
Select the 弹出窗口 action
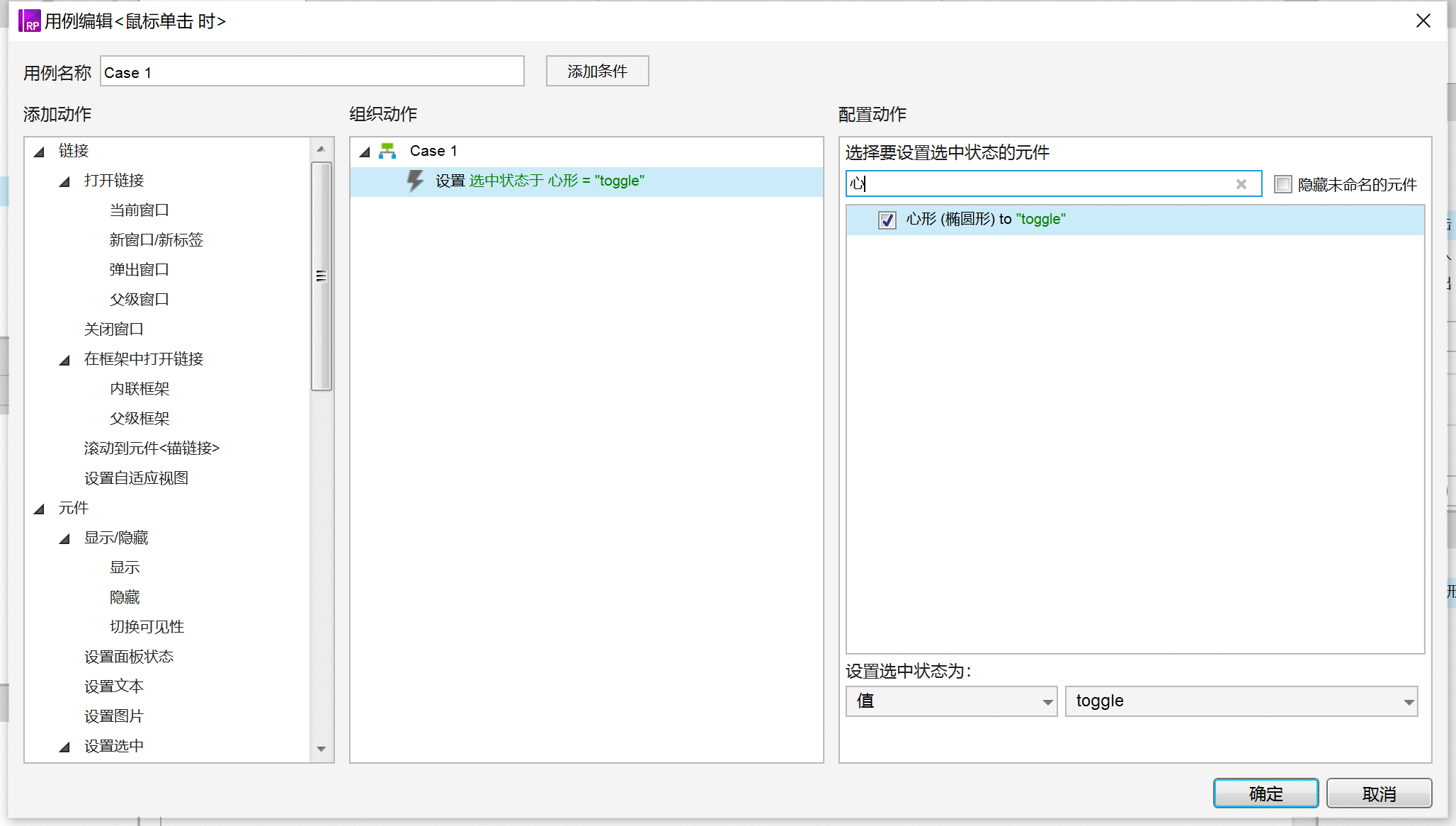140,270
